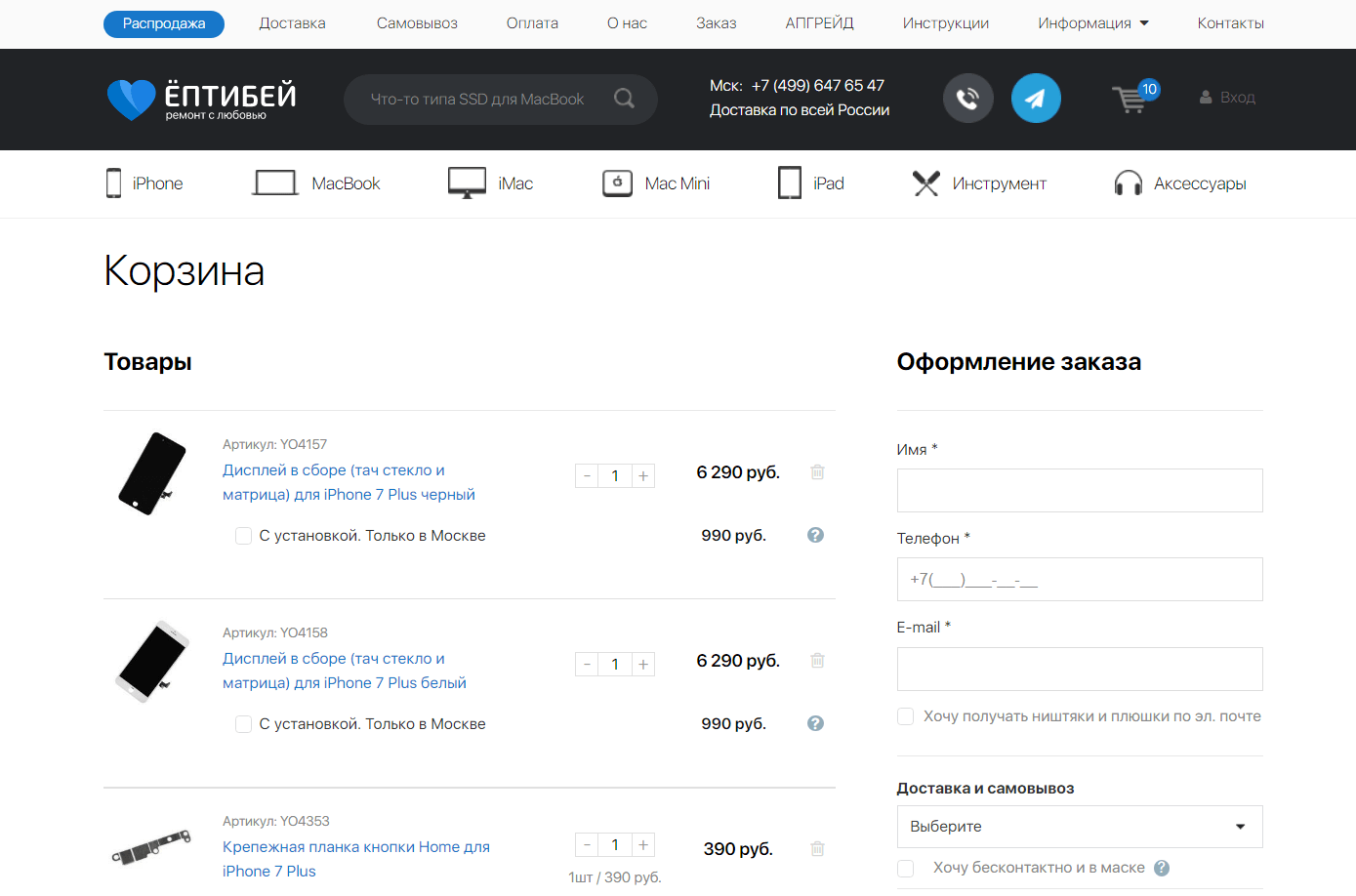Open the Самовывоз menu item
This screenshot has width=1356, height=896.
point(417,23)
